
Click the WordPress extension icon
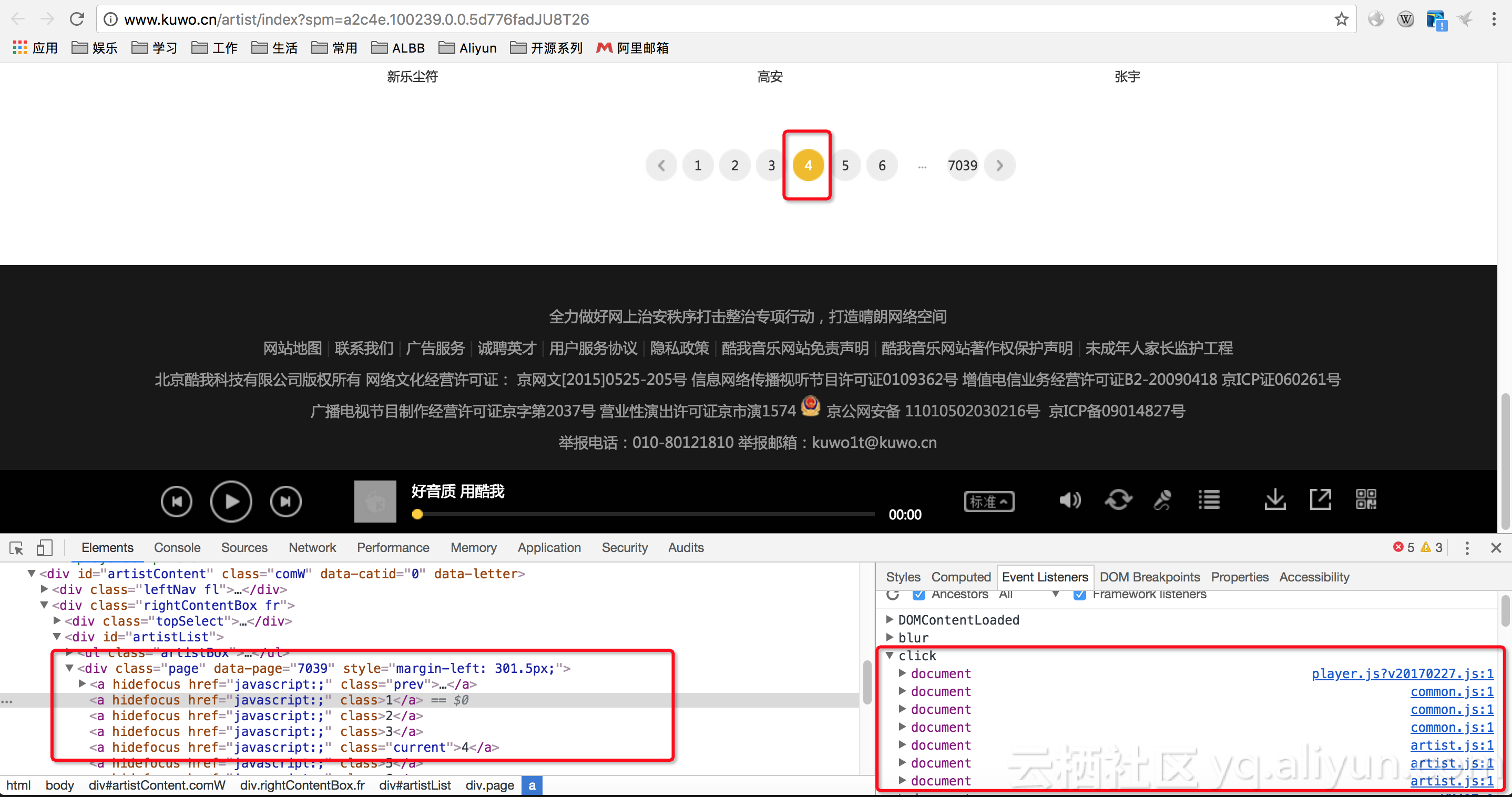[1405, 19]
